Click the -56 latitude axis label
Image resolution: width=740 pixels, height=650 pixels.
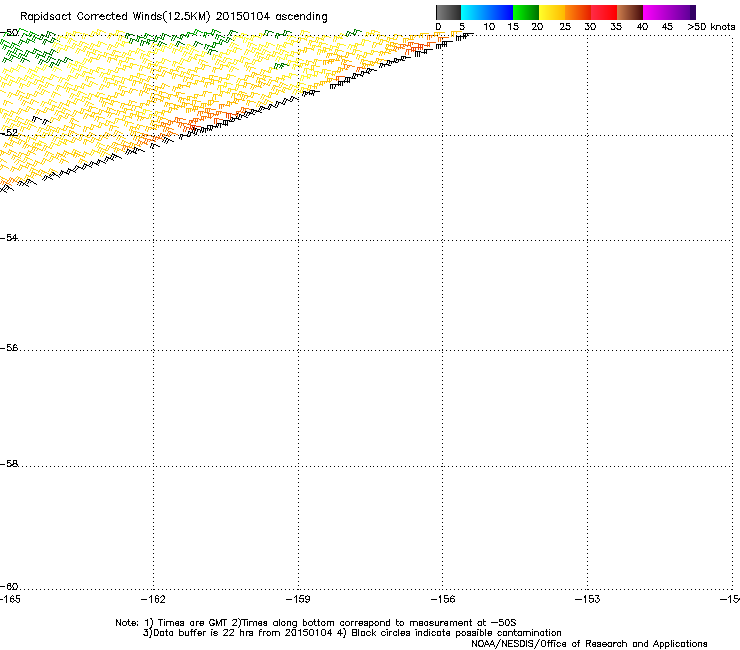pyautogui.click(x=9, y=347)
